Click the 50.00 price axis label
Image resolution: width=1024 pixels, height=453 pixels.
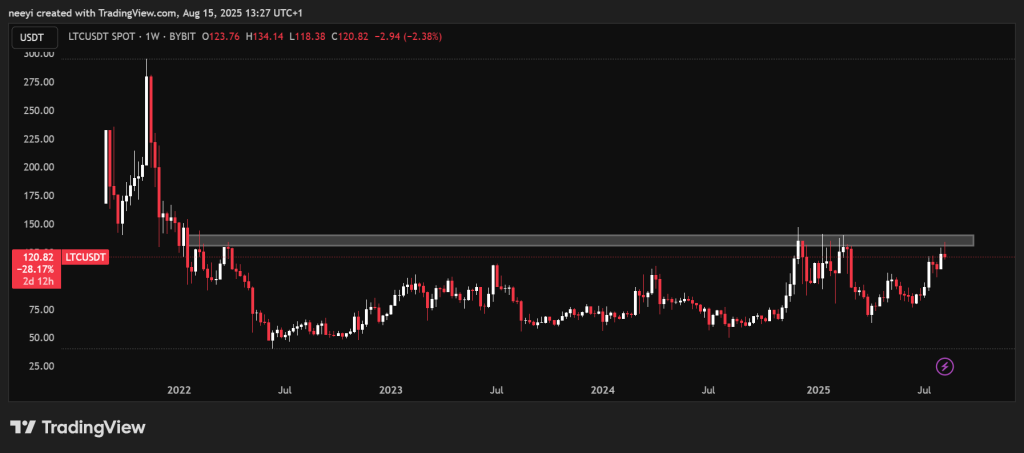42,338
